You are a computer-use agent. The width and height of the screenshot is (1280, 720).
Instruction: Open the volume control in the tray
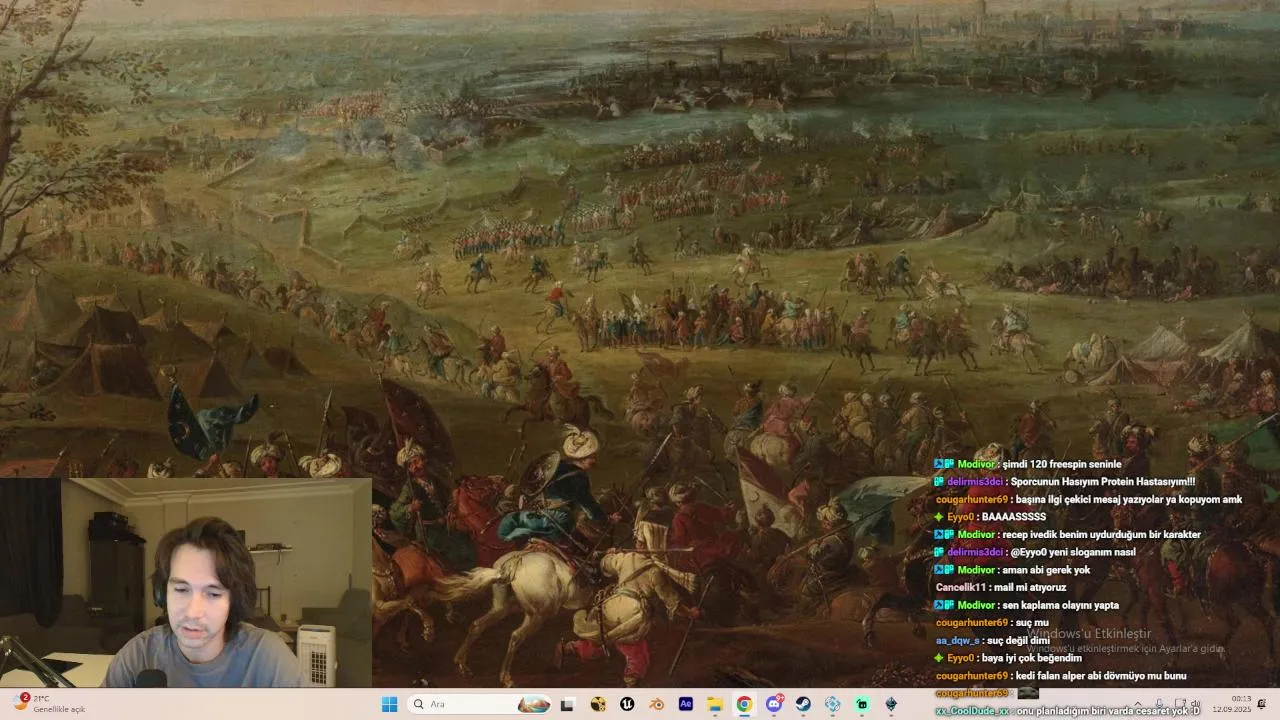[x=1195, y=704]
